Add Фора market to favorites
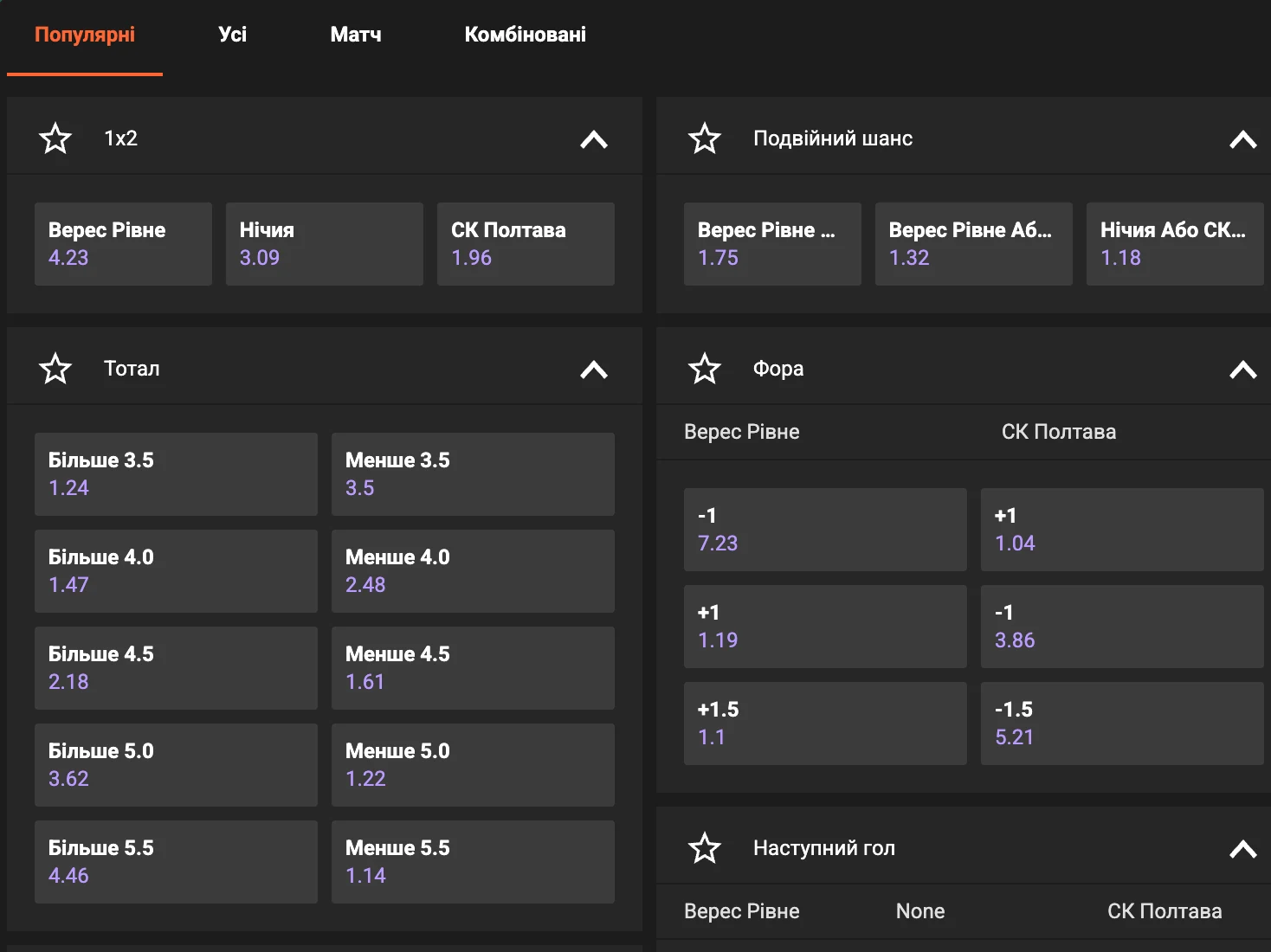 coord(704,369)
